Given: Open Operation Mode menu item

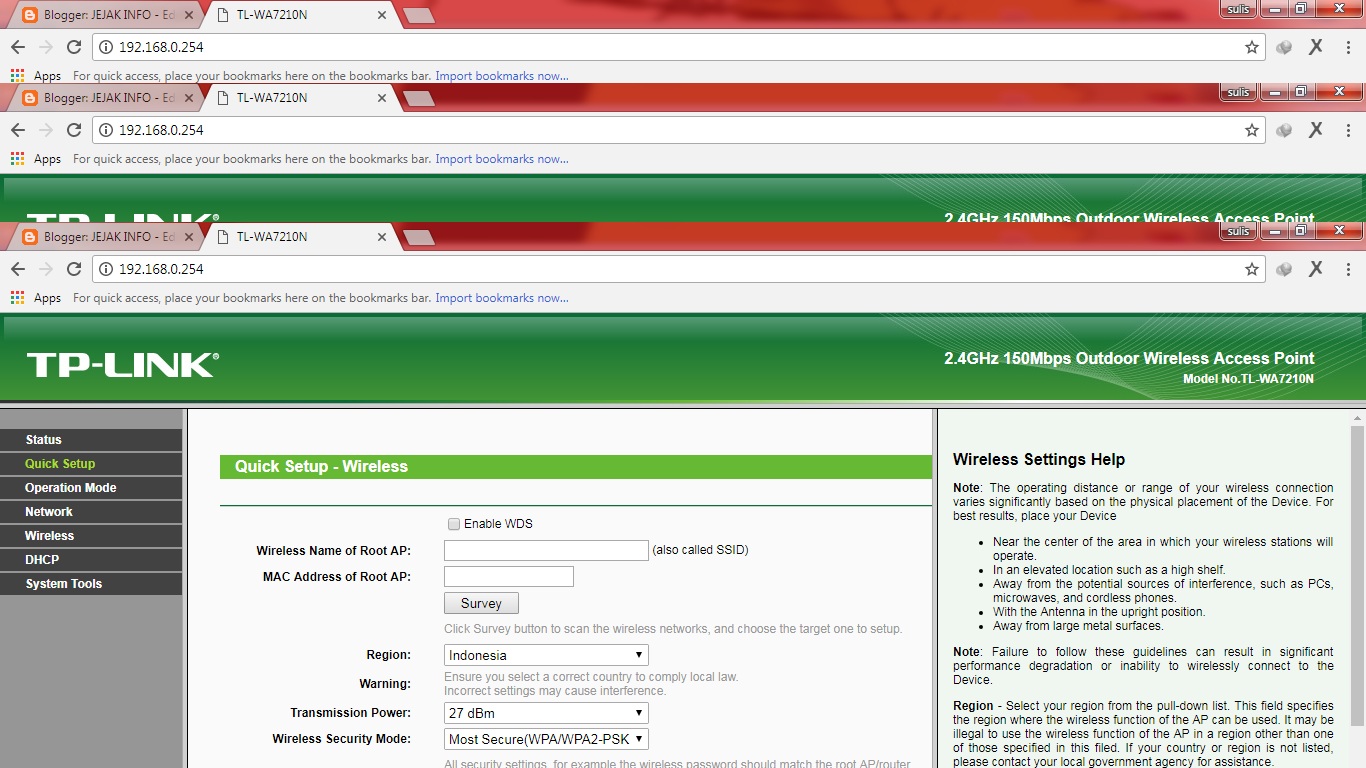Looking at the screenshot, I should 91,488.
